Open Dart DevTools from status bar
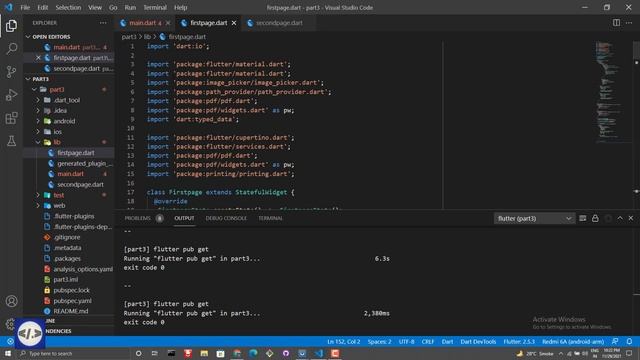 tap(478, 342)
